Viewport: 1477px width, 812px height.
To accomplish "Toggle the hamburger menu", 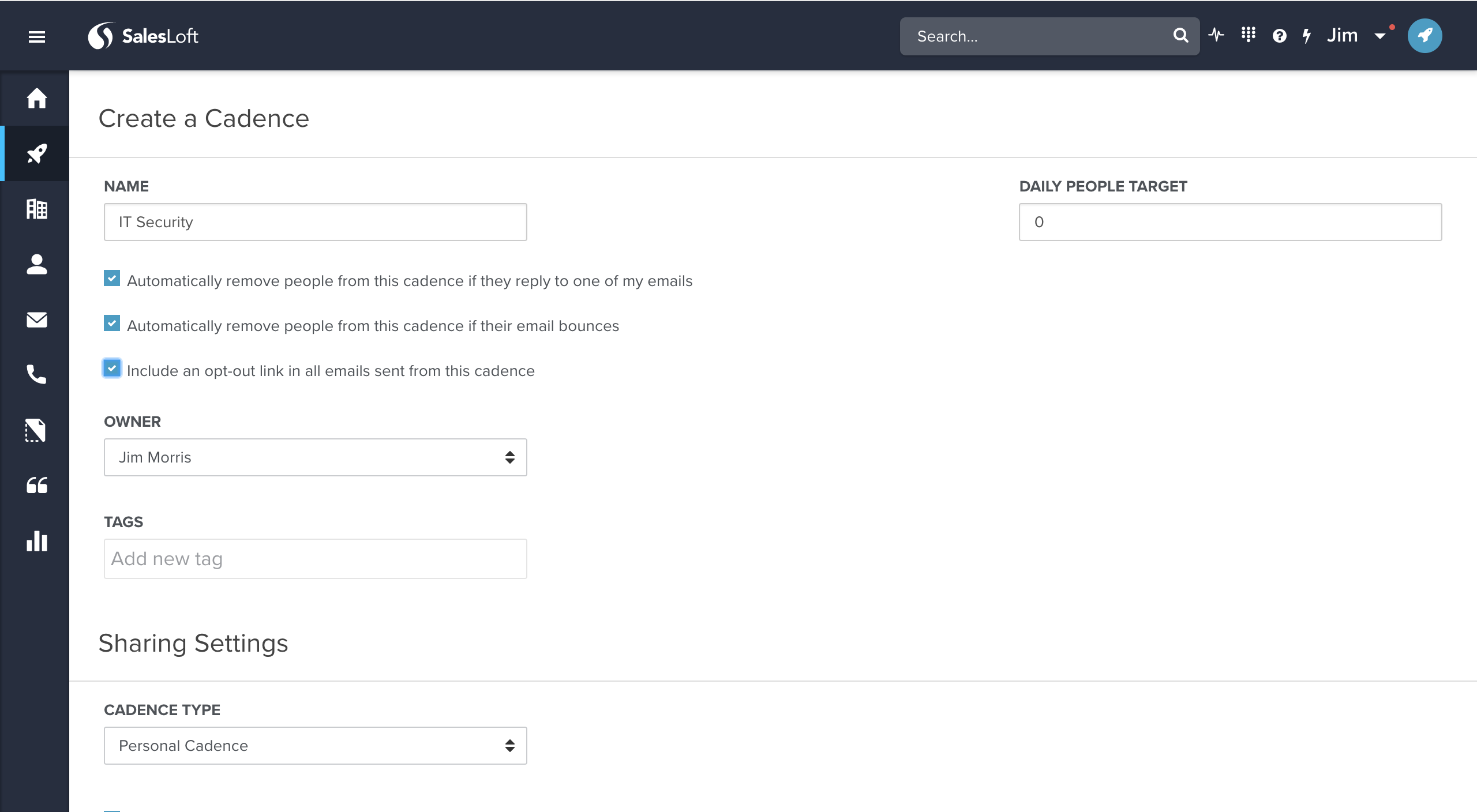I will pyautogui.click(x=36, y=37).
